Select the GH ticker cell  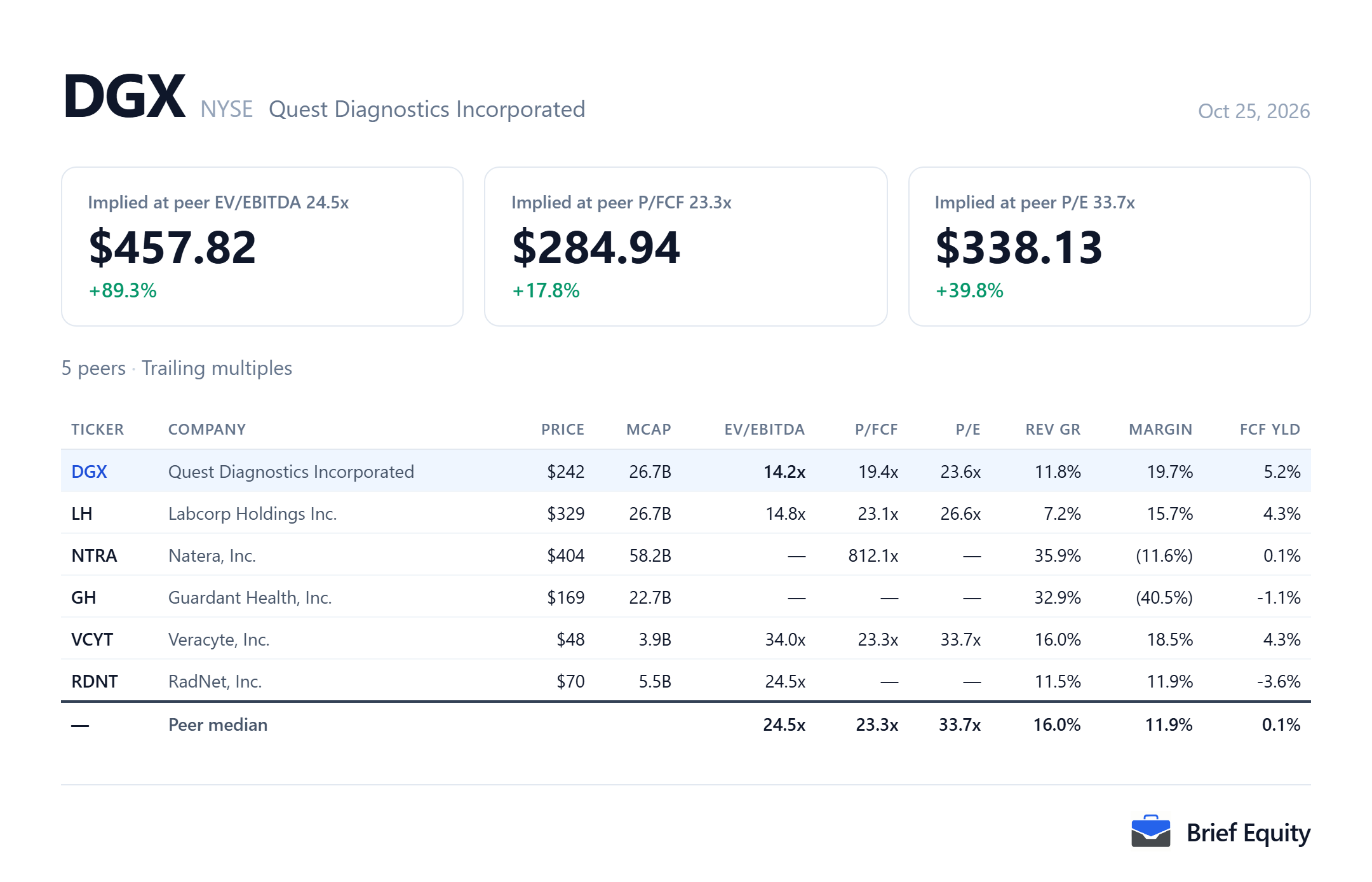(x=83, y=597)
